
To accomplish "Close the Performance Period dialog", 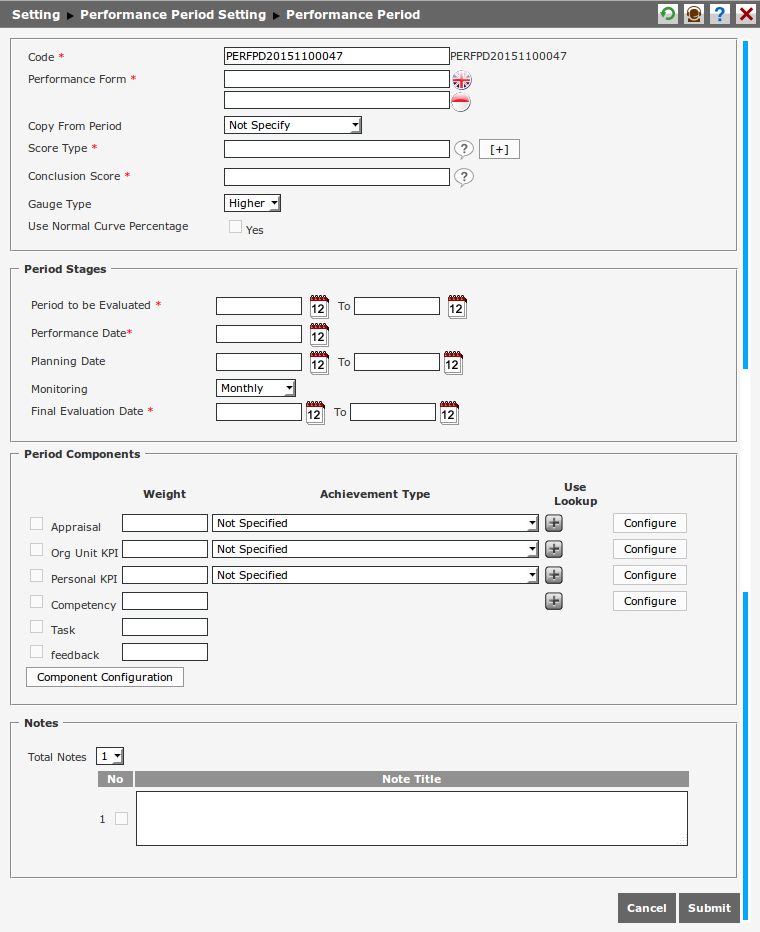I will click(x=746, y=14).
